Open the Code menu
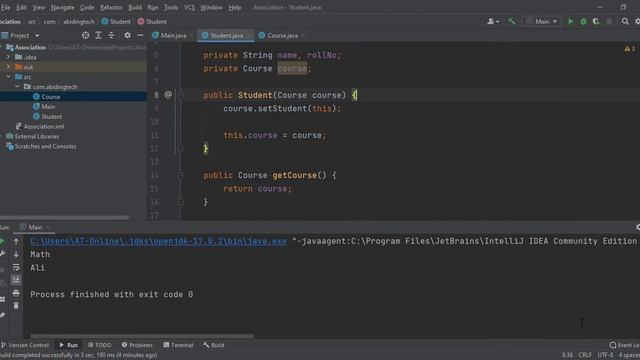The image size is (640, 360). click(87, 7)
